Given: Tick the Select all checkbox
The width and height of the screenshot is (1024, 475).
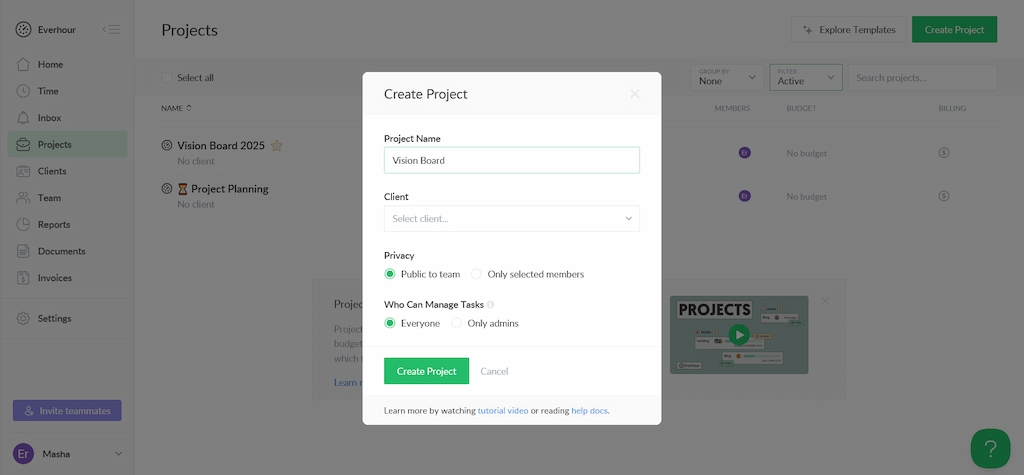Looking at the screenshot, I should point(167,78).
